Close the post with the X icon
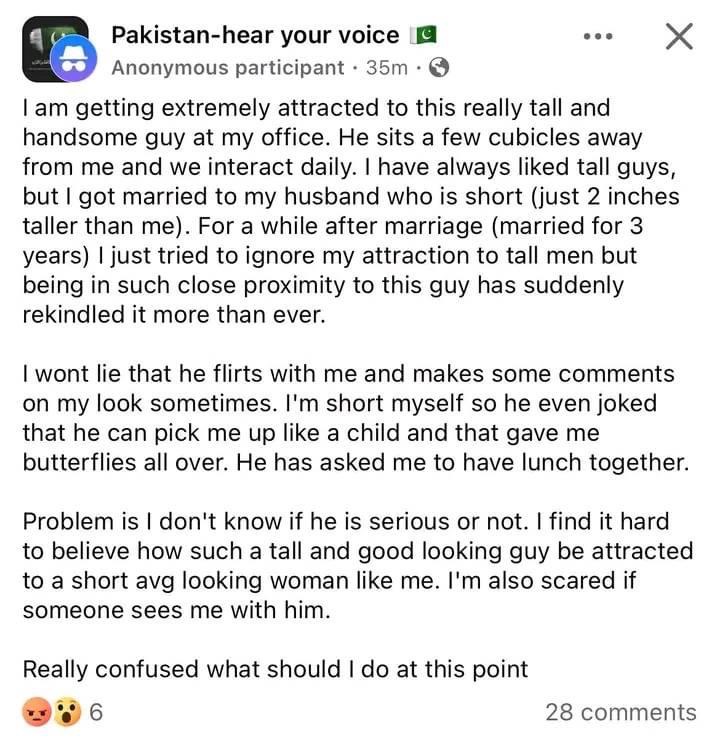The height and width of the screenshot is (753, 720). click(x=679, y=38)
